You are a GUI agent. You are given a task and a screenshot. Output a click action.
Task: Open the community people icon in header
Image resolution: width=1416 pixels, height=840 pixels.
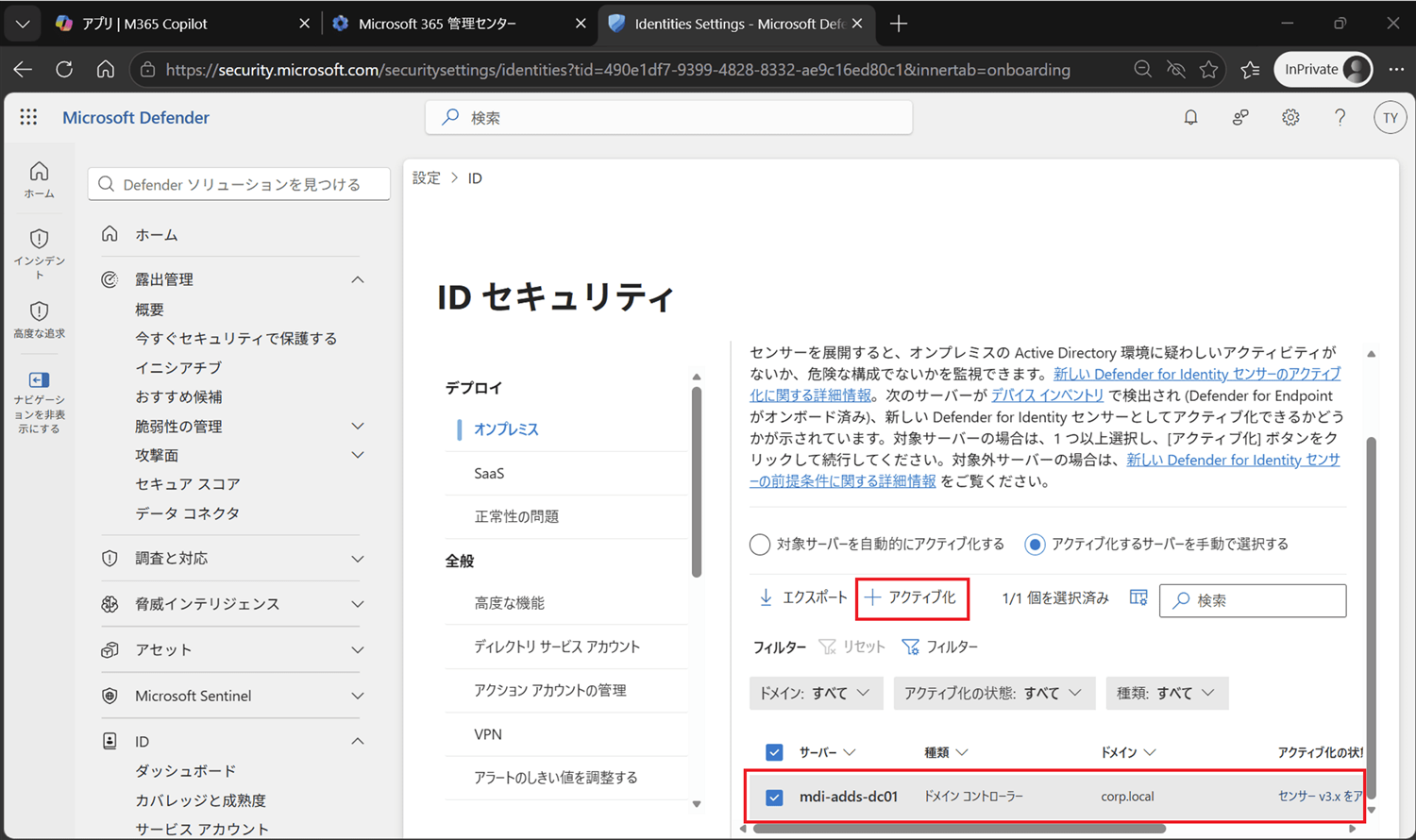point(1240,117)
